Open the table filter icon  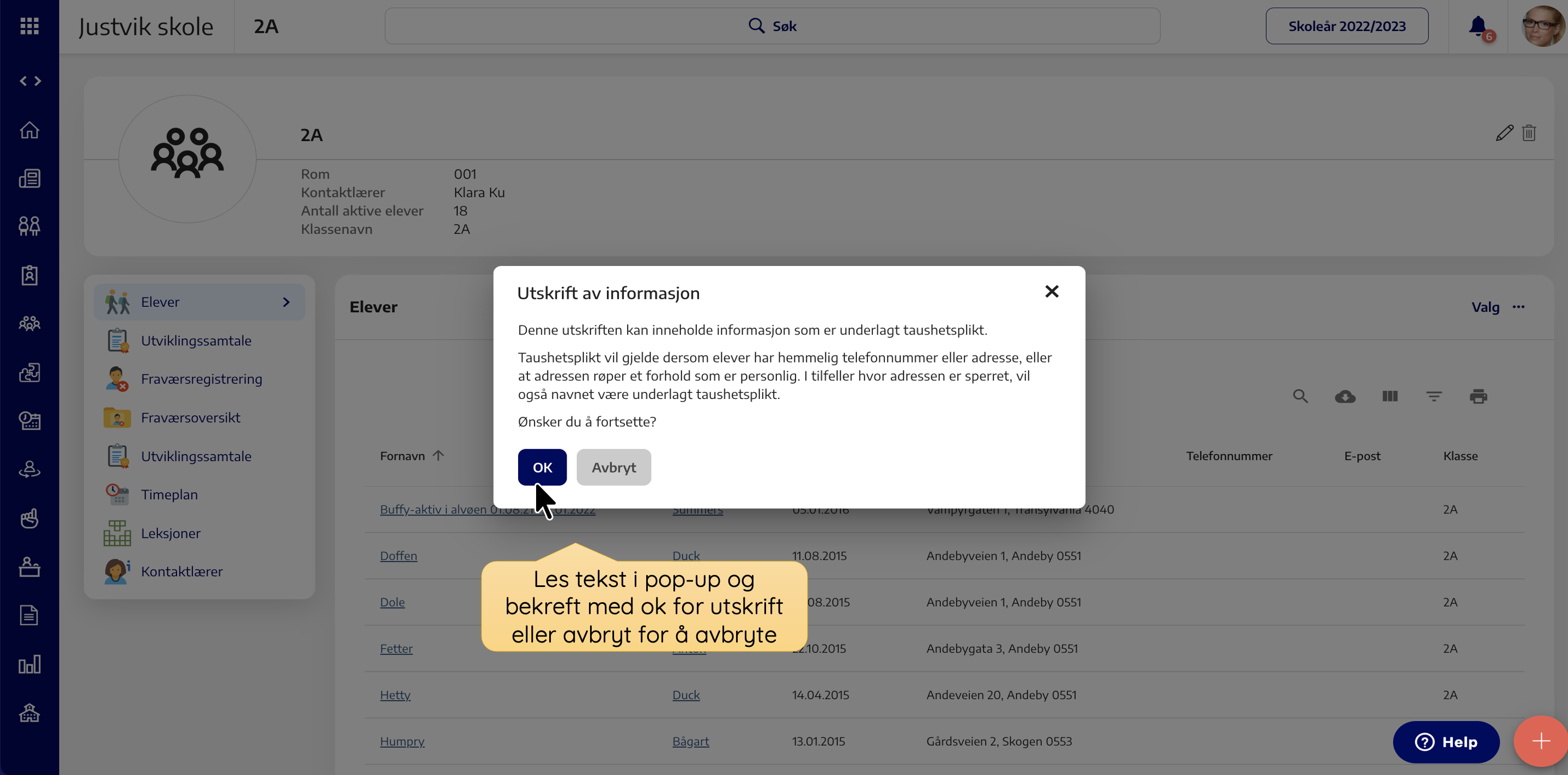pos(1434,396)
